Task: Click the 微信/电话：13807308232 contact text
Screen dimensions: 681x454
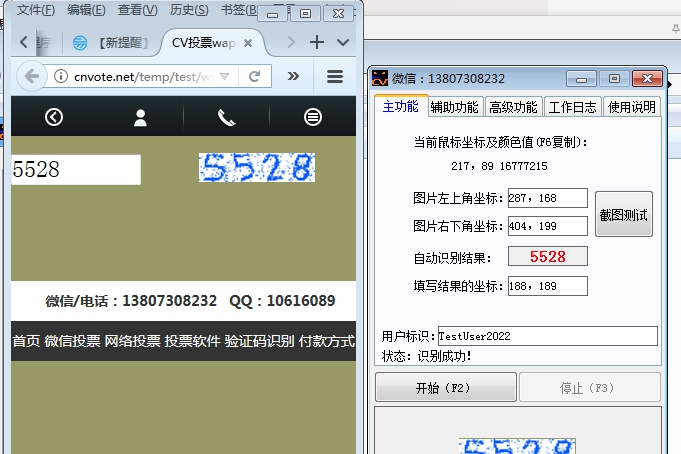Action: coord(131,301)
